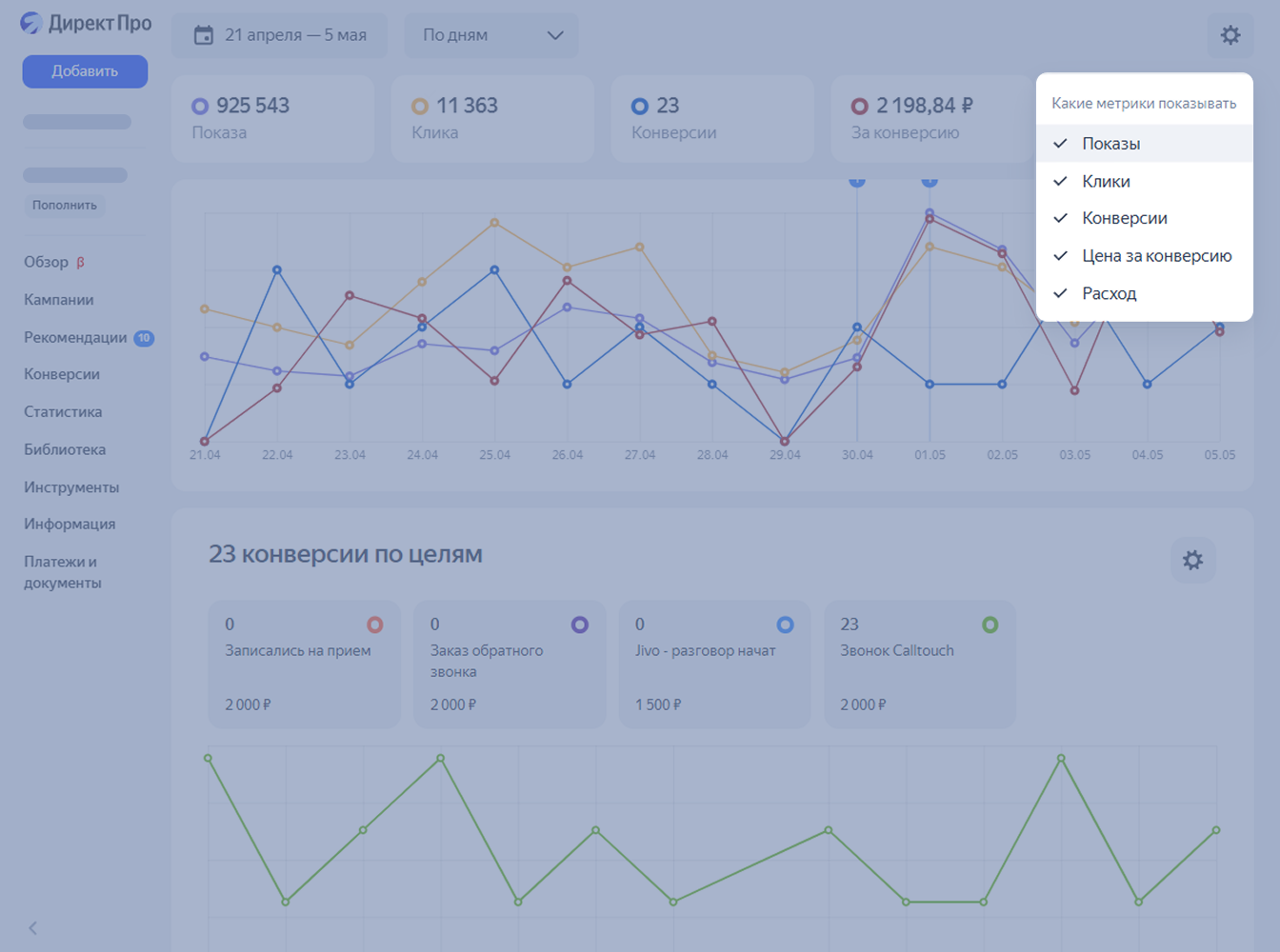This screenshot has width=1280, height=952.
Task: Open Библиотека in the sidebar
Action: click(65, 449)
